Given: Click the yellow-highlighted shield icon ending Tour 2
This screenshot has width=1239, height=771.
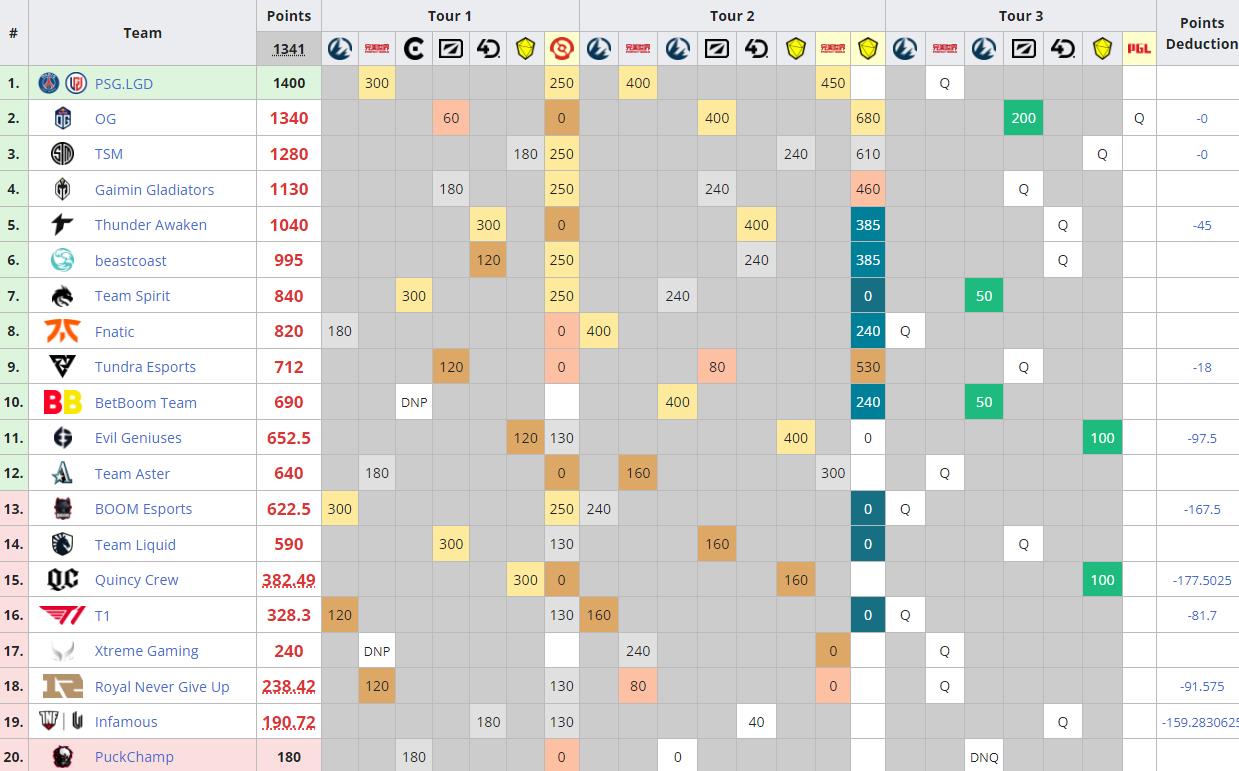Looking at the screenshot, I should click(867, 48).
